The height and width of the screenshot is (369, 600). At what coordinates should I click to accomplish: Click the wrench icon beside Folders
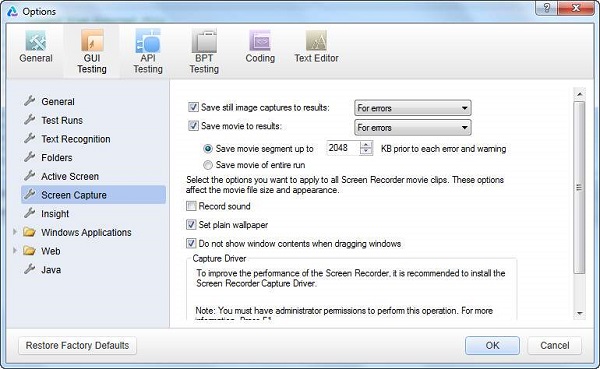(29, 157)
